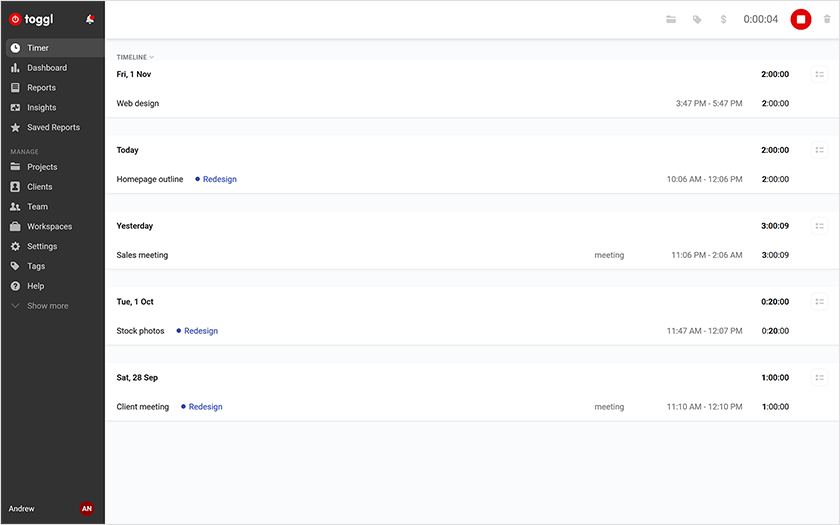Open the Andrew profile menu
The height and width of the screenshot is (525, 840).
coord(22,509)
